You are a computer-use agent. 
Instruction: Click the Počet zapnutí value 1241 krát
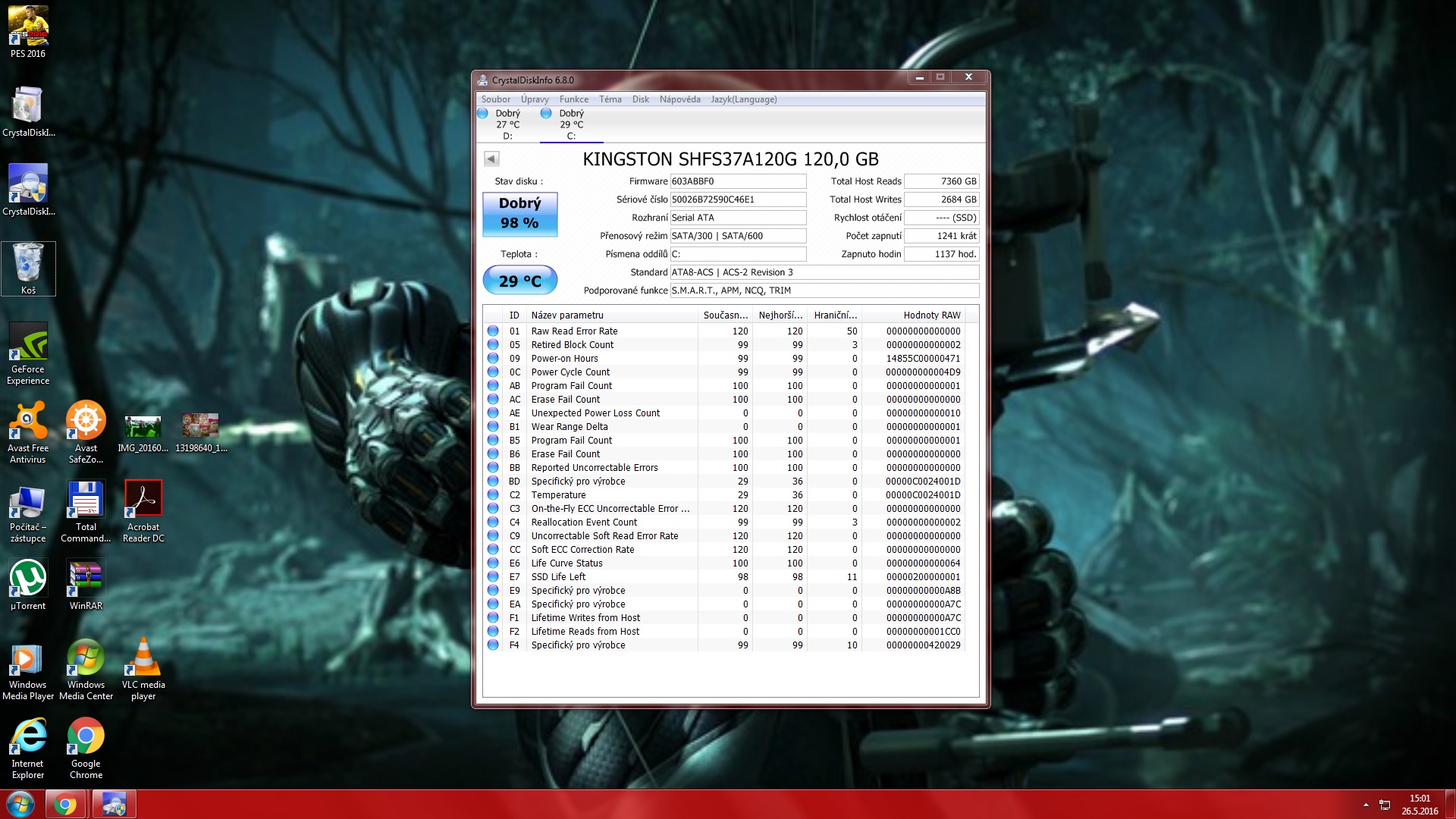coord(942,236)
